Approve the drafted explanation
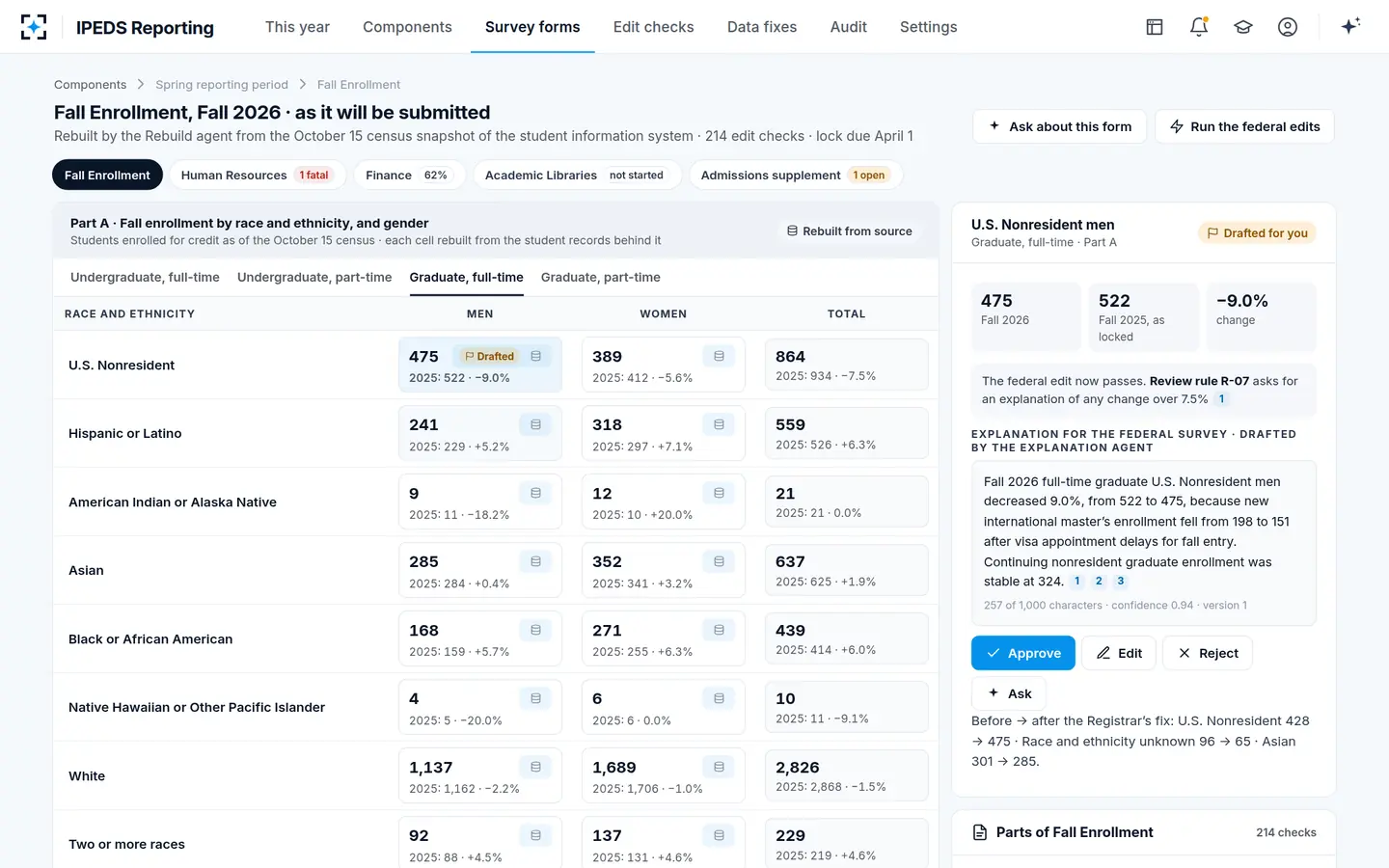Image resolution: width=1389 pixels, height=868 pixels. click(1022, 653)
